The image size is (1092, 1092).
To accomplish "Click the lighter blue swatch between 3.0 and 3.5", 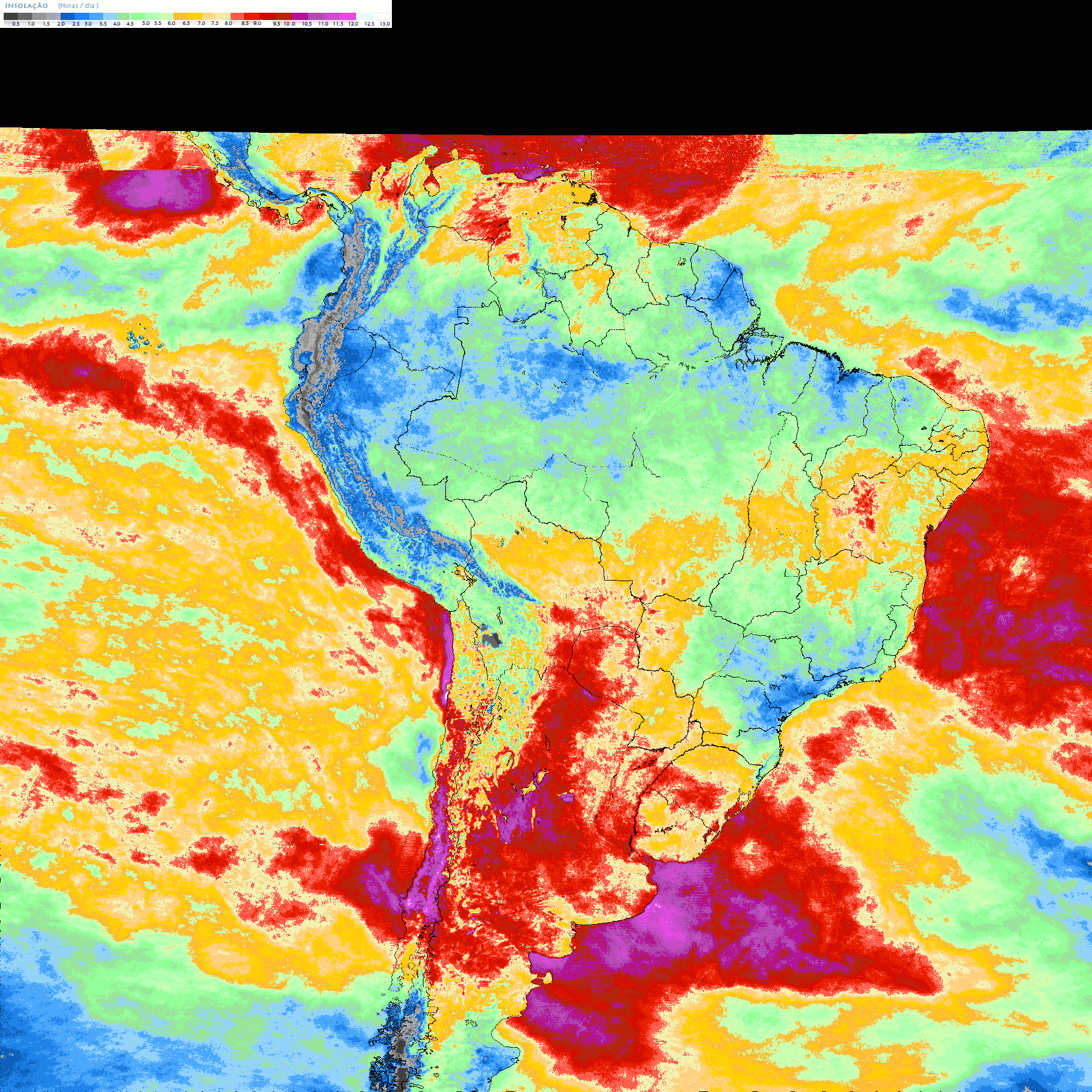I will [x=96, y=16].
